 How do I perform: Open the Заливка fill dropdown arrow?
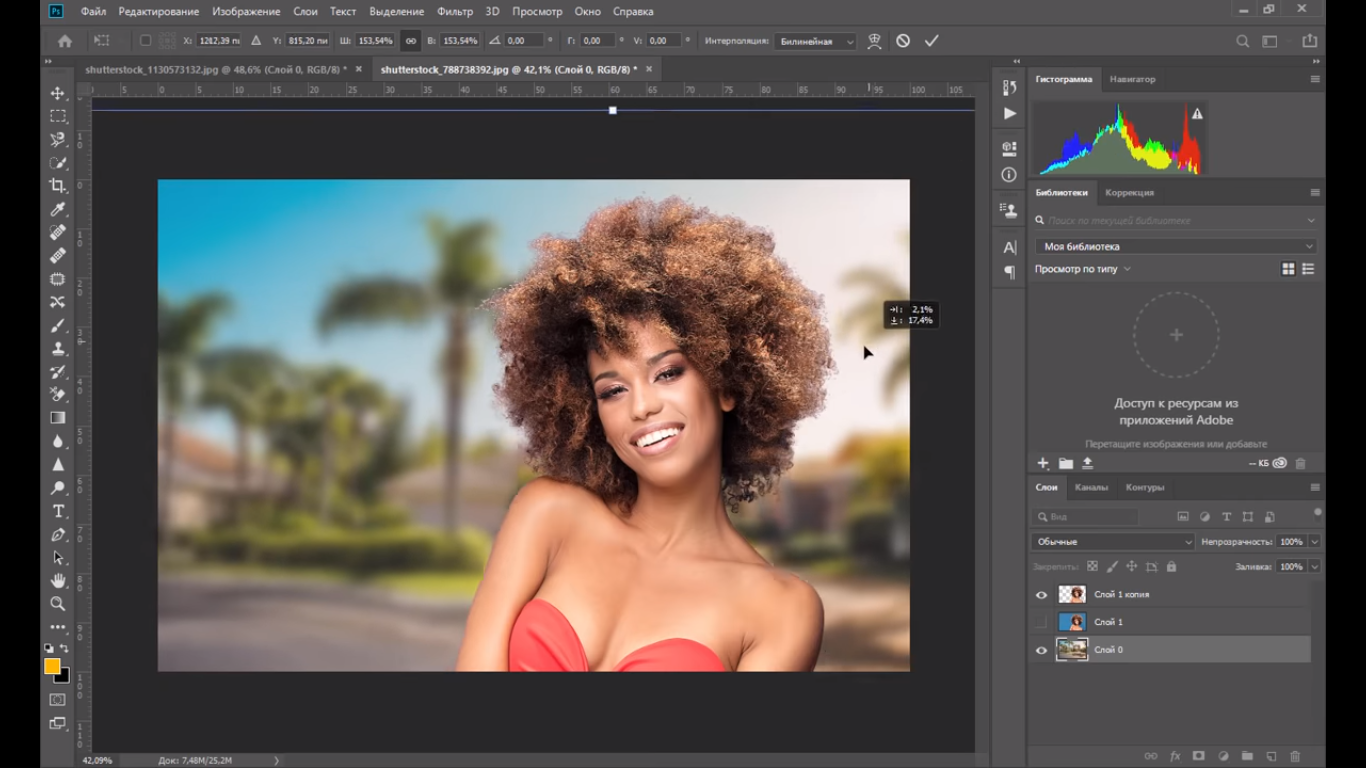(x=1314, y=567)
